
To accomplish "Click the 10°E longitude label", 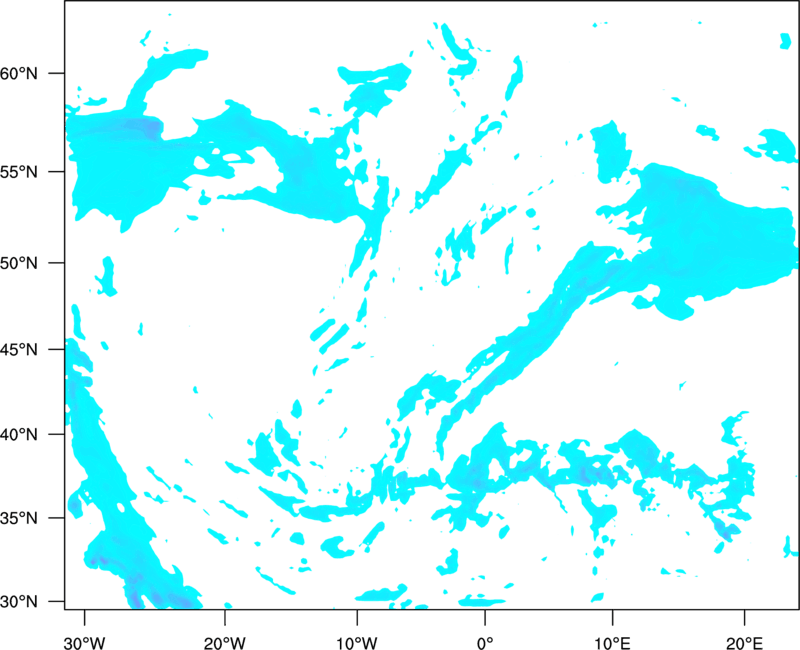I will pos(612,643).
